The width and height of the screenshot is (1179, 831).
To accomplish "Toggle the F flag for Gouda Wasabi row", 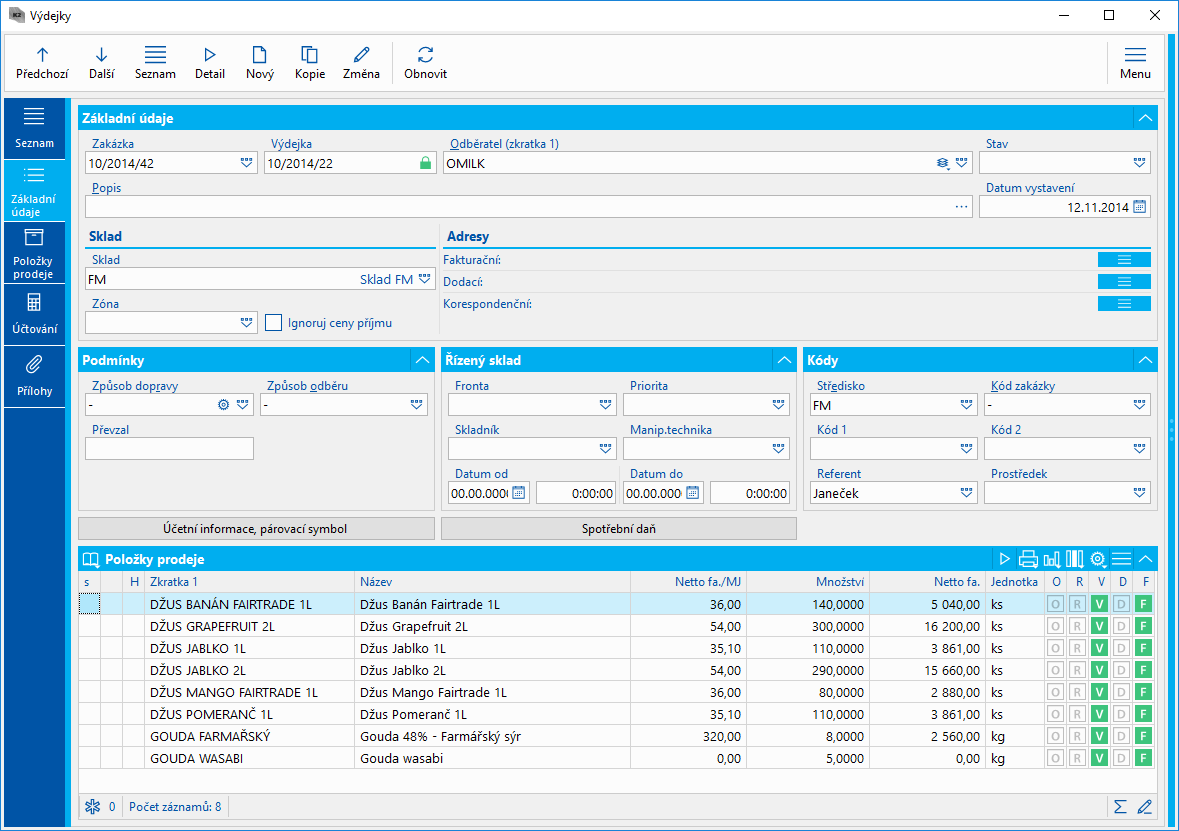I will click(x=1143, y=758).
